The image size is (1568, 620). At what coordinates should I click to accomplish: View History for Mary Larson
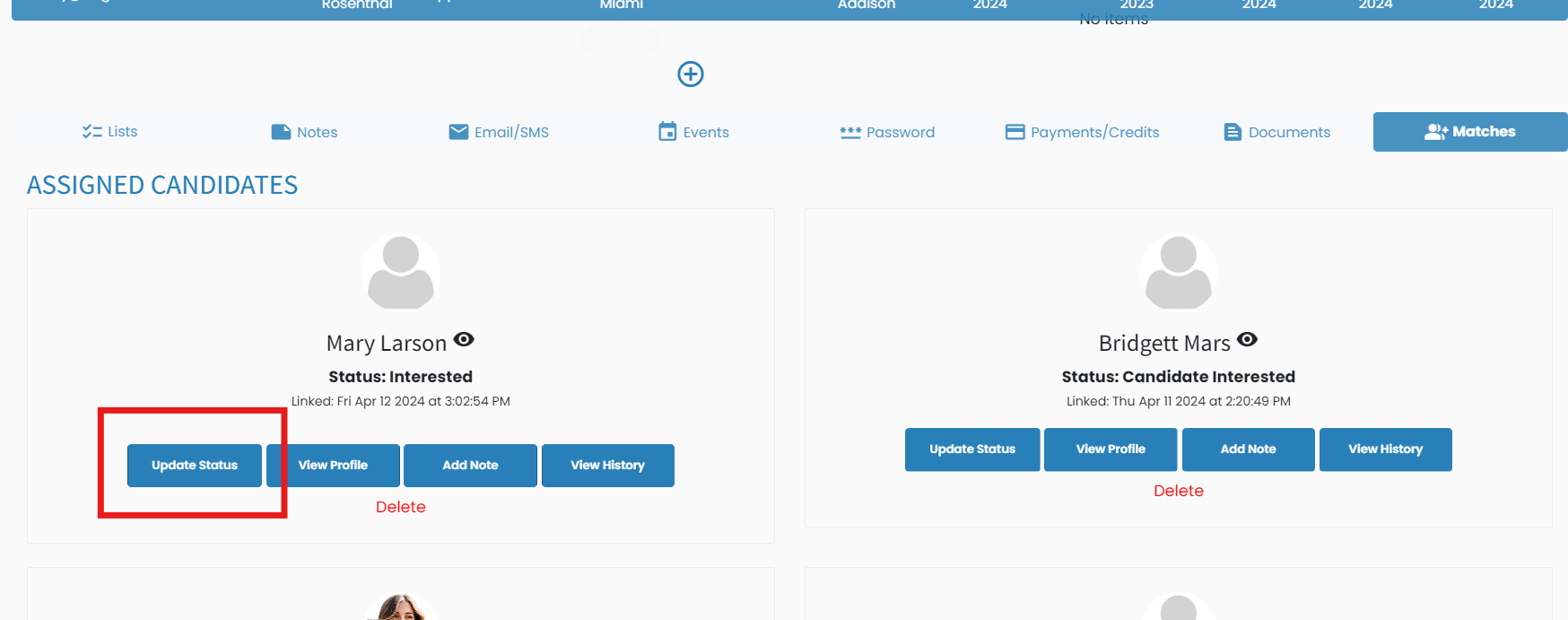(x=608, y=466)
